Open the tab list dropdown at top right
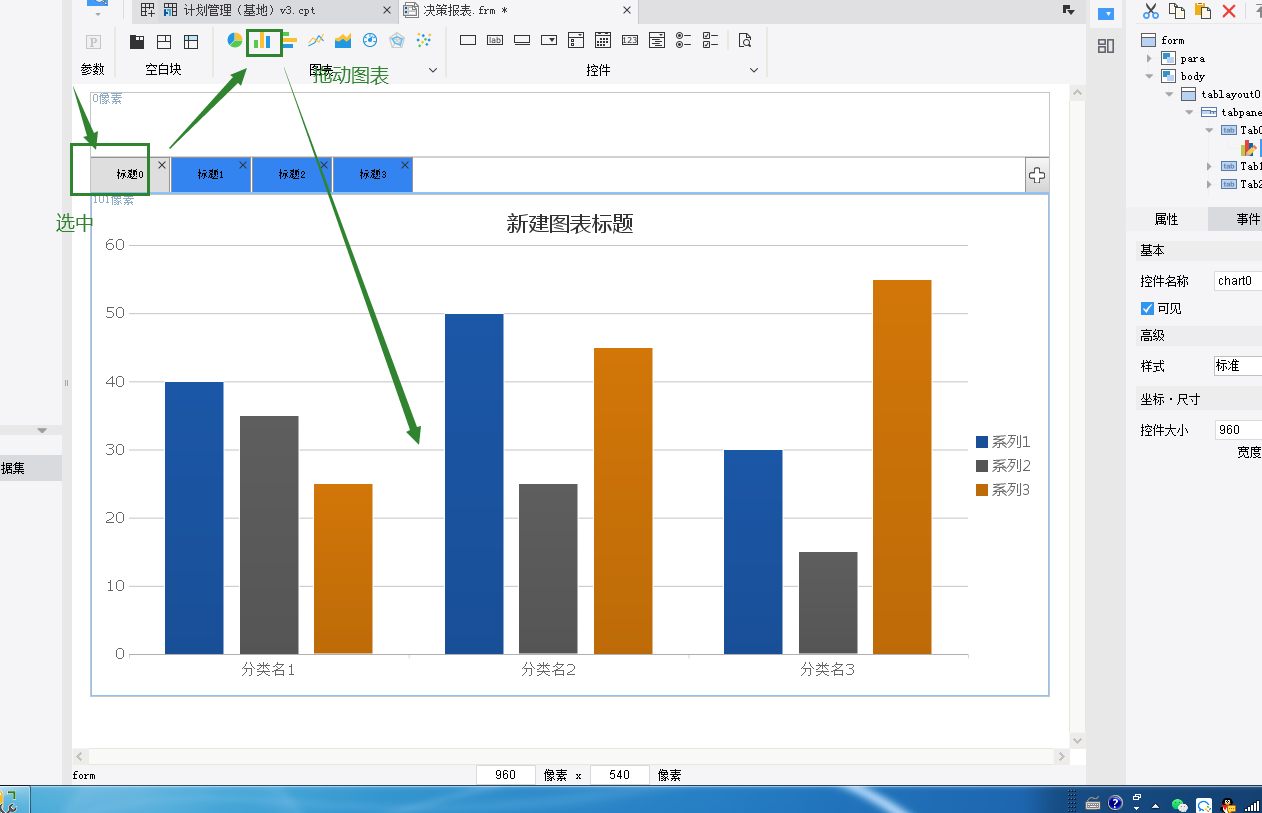This screenshot has height=813, width=1262. [x=1068, y=10]
